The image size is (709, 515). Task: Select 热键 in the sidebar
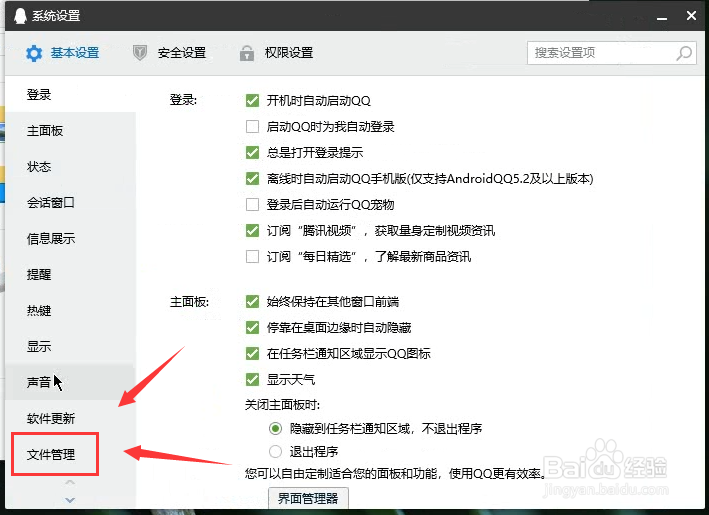click(x=71, y=311)
